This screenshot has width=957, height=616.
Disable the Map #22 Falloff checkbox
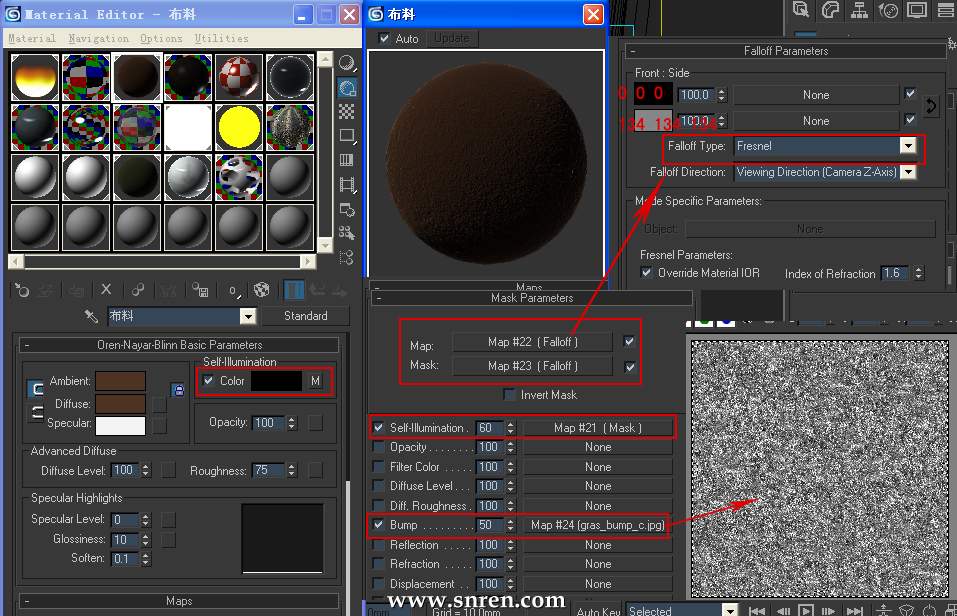629,341
